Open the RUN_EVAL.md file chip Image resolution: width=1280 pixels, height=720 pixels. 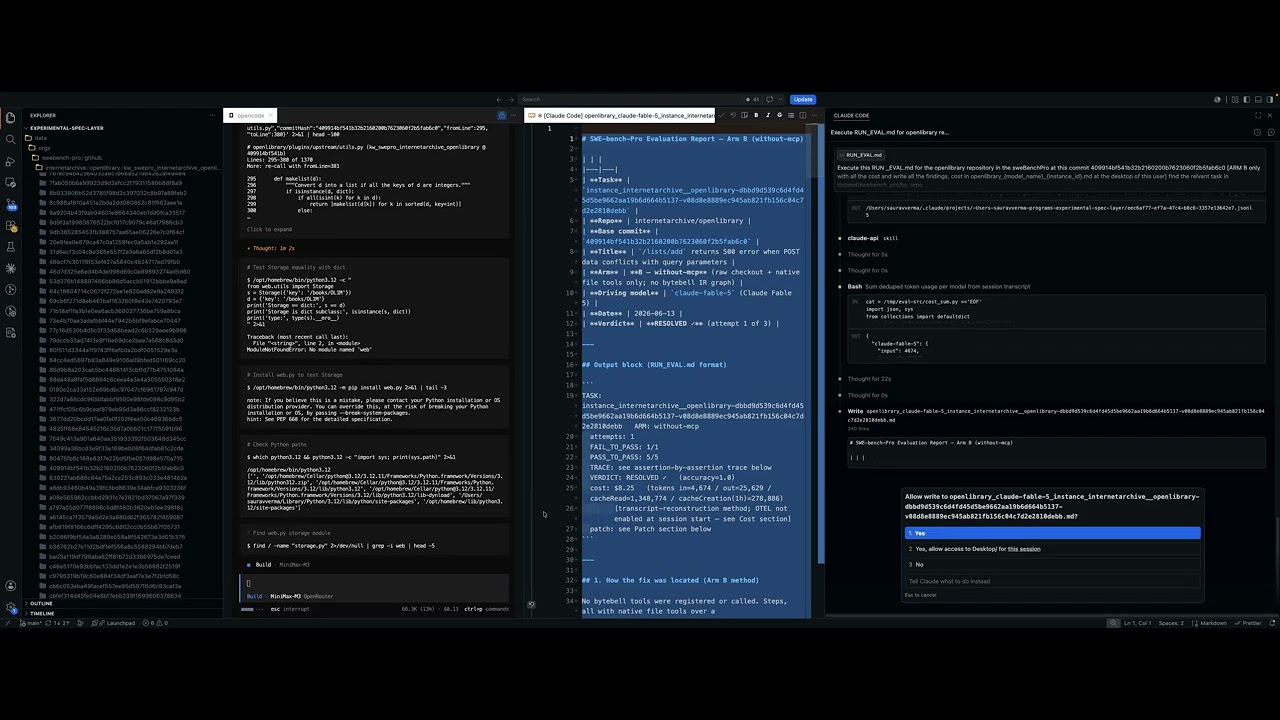tap(861, 155)
